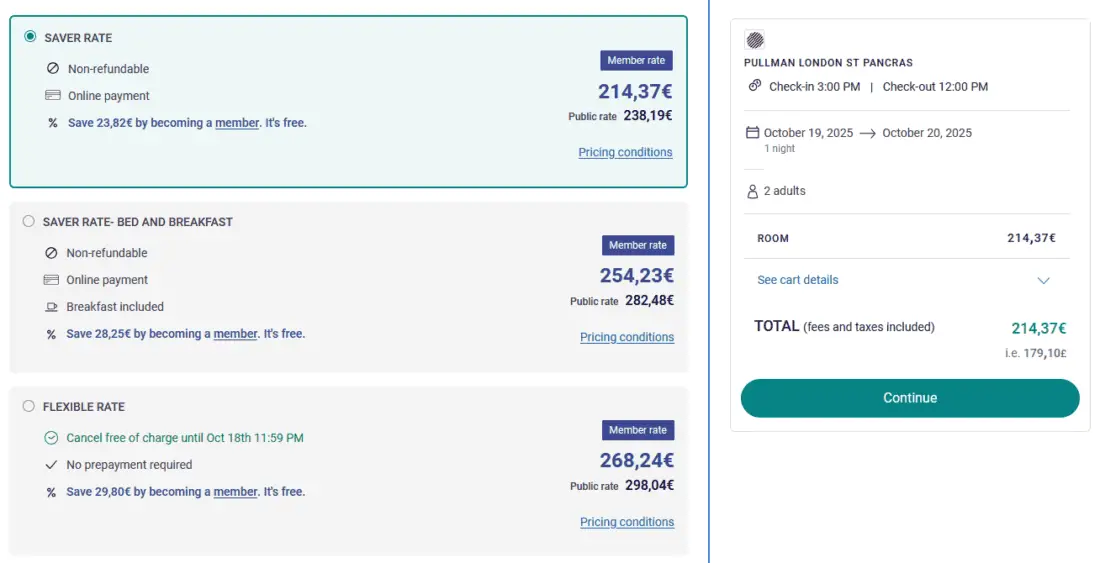Choose the Flexible Rate radio button

28,406
